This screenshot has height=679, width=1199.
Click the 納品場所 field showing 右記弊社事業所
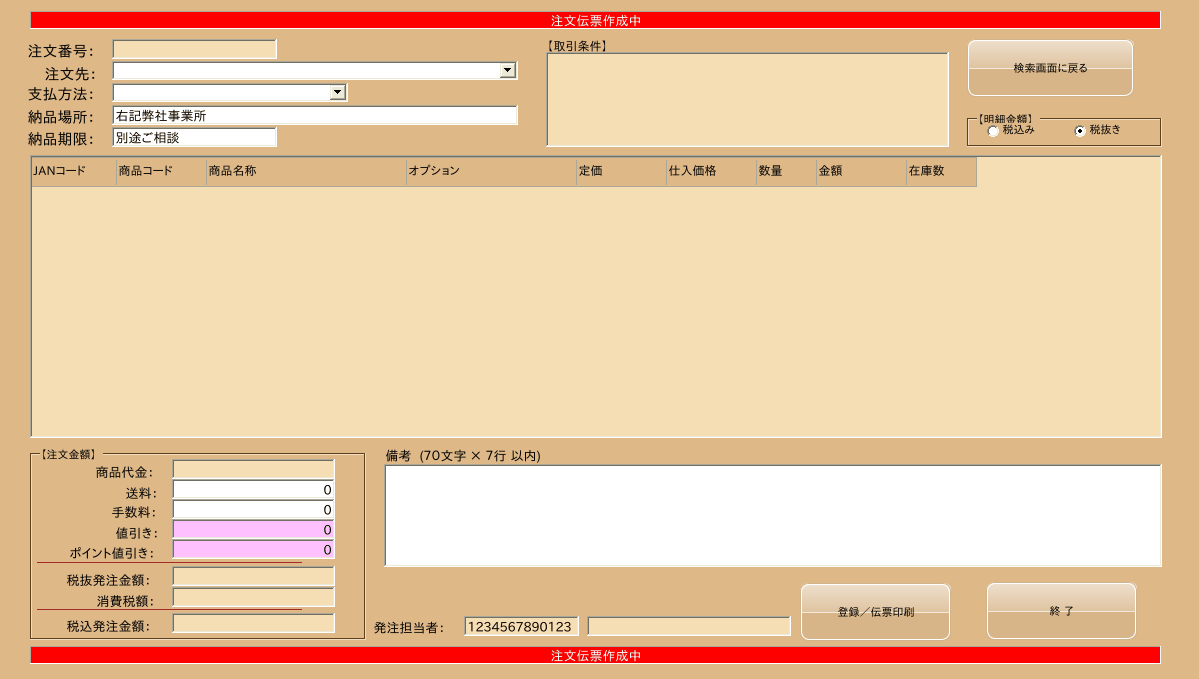pos(315,115)
